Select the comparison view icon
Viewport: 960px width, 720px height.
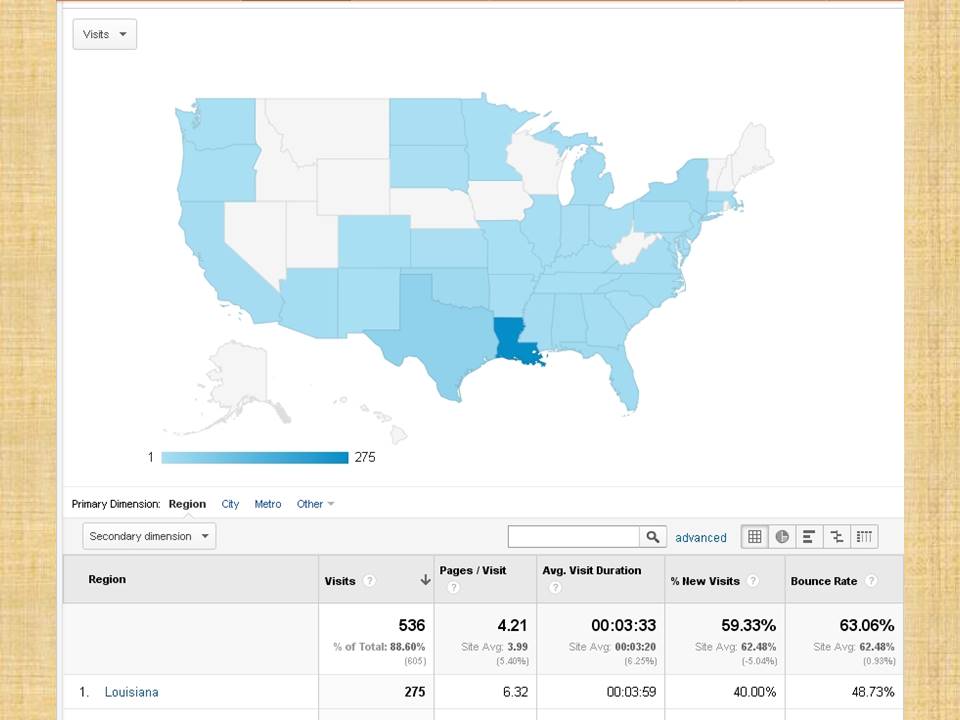(x=837, y=537)
